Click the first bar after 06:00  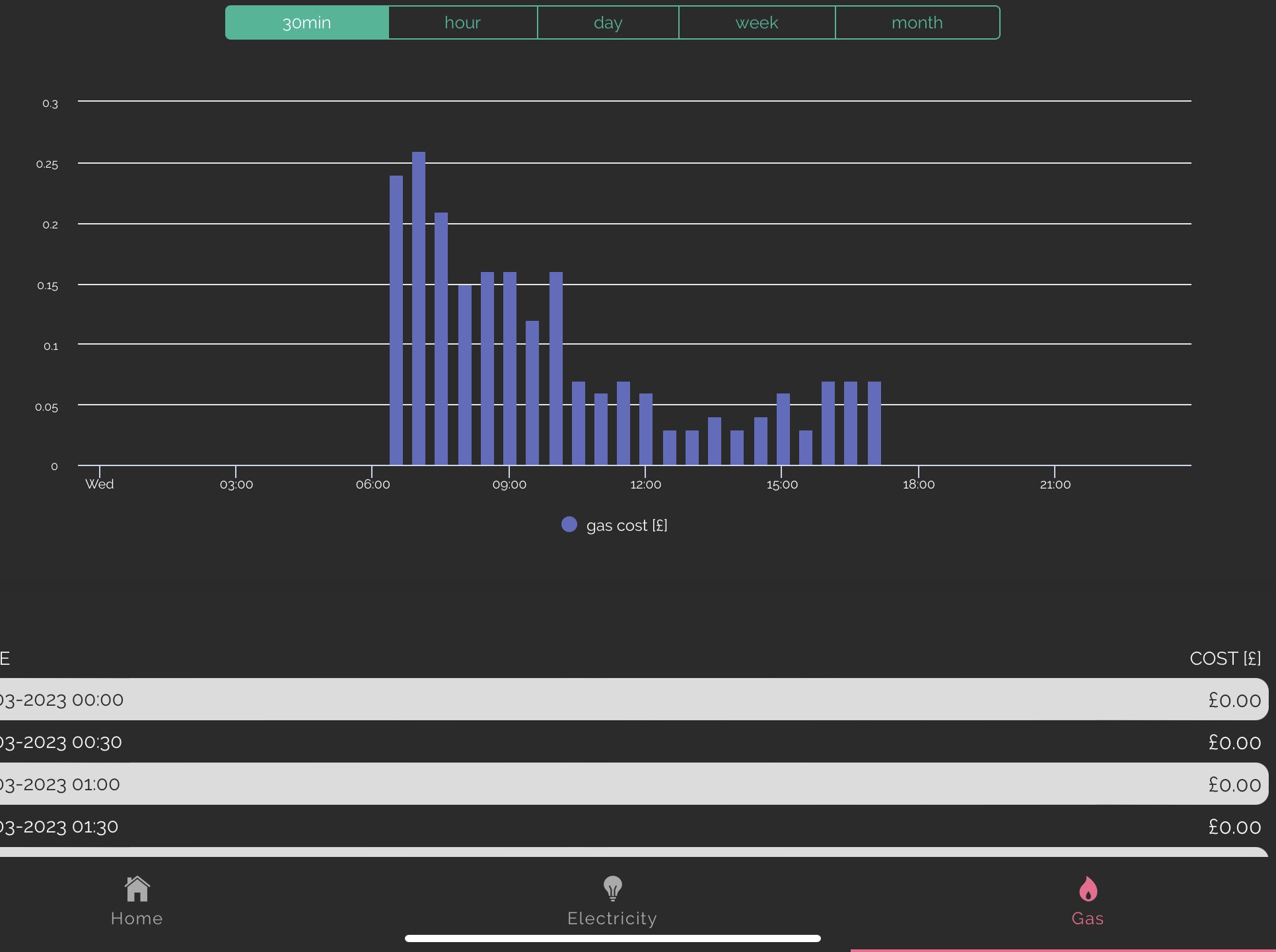click(396, 321)
